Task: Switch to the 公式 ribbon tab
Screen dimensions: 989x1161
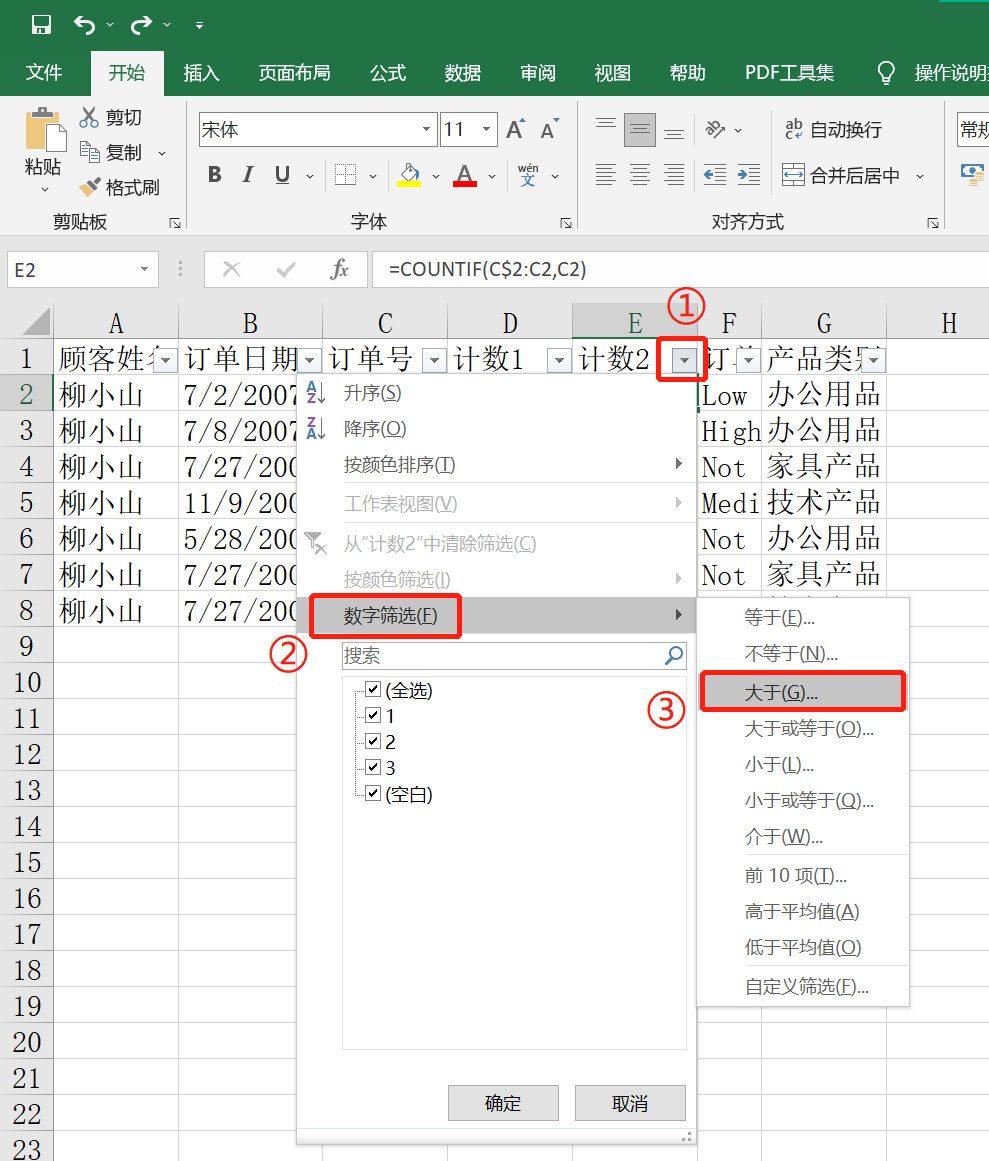Action: (x=388, y=73)
